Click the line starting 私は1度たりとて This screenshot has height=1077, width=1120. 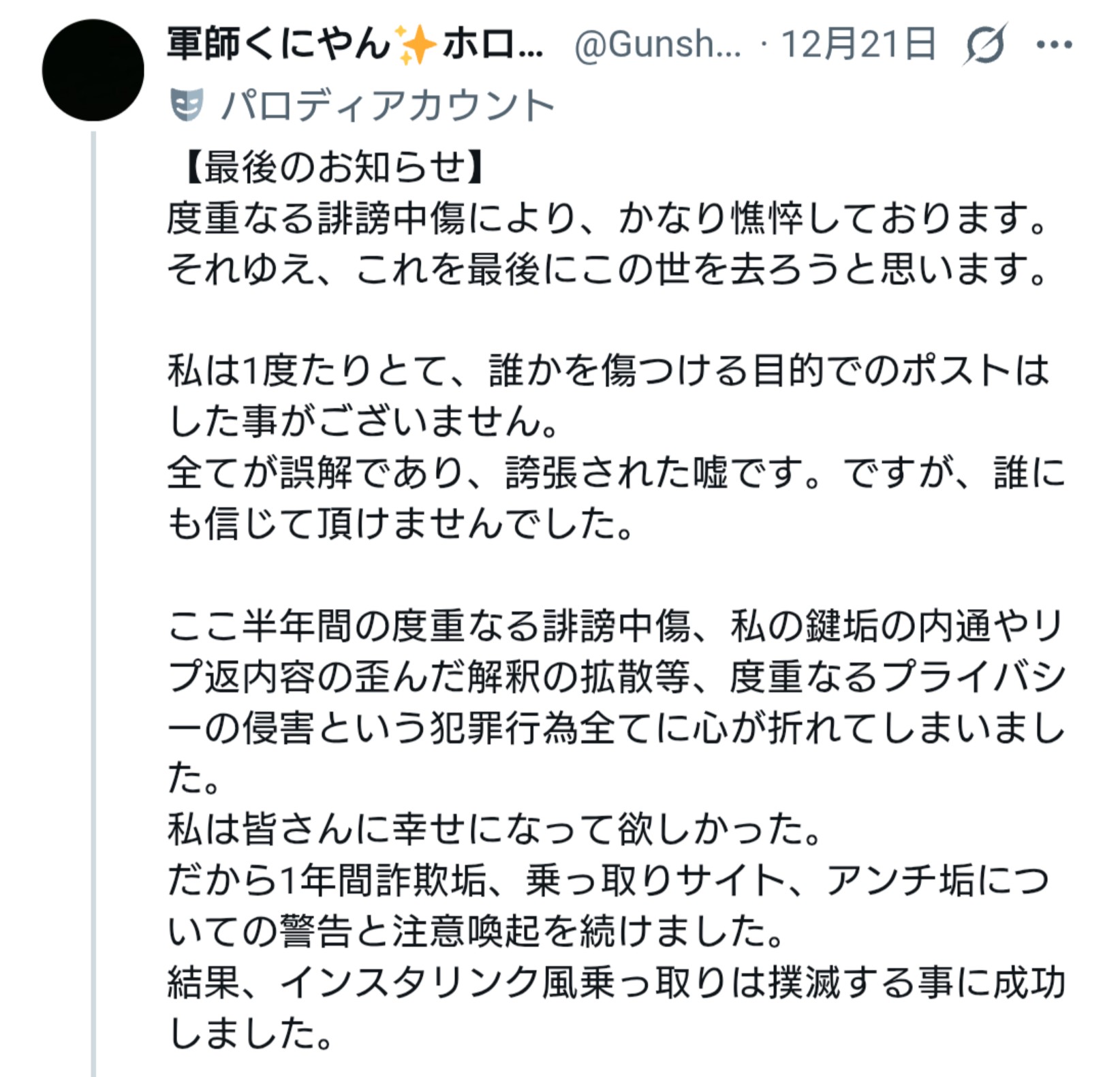click(x=606, y=372)
